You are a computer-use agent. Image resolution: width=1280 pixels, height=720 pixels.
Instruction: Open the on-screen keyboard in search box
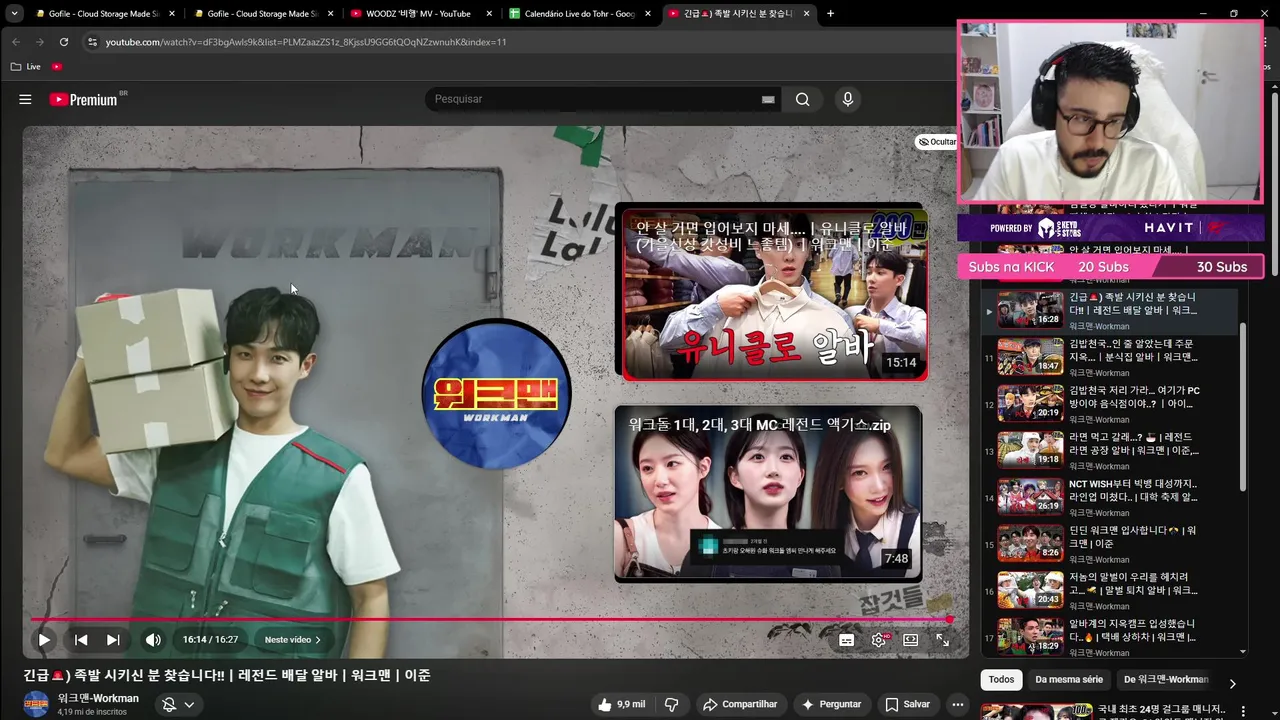coord(768,99)
